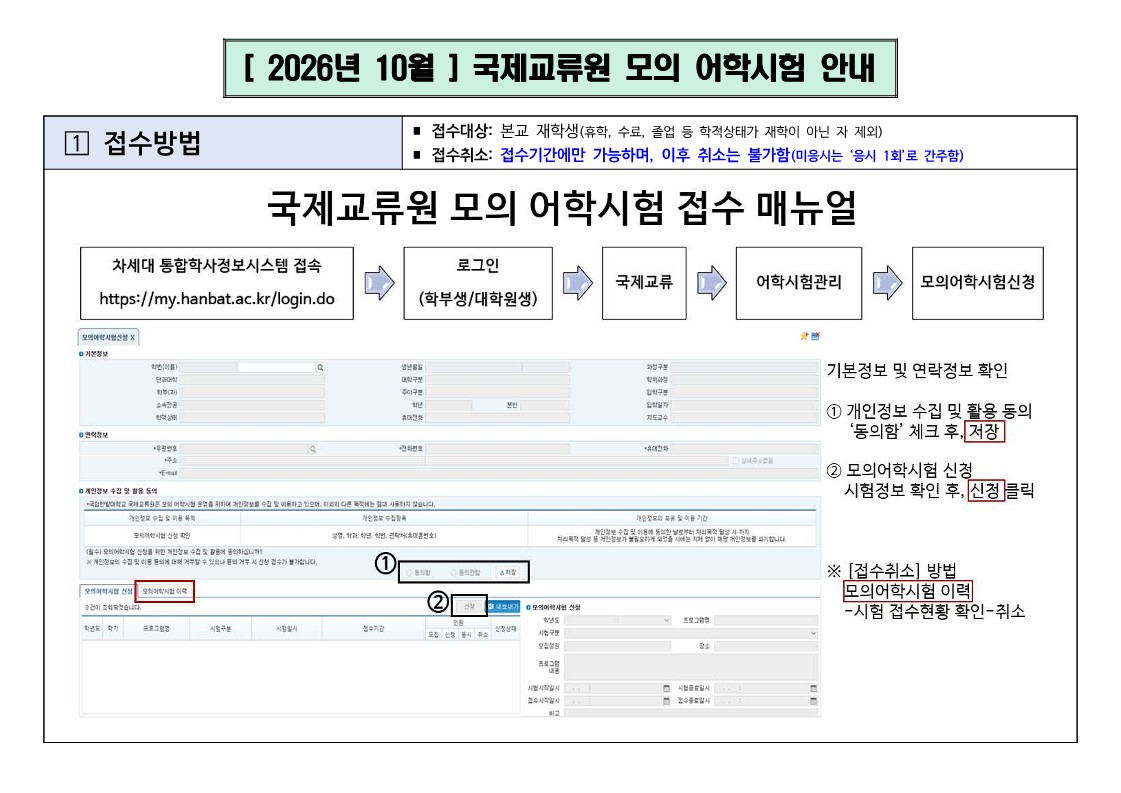1121x793 pixels.
Task: Click the star favorite icon at top right
Action: [804, 336]
